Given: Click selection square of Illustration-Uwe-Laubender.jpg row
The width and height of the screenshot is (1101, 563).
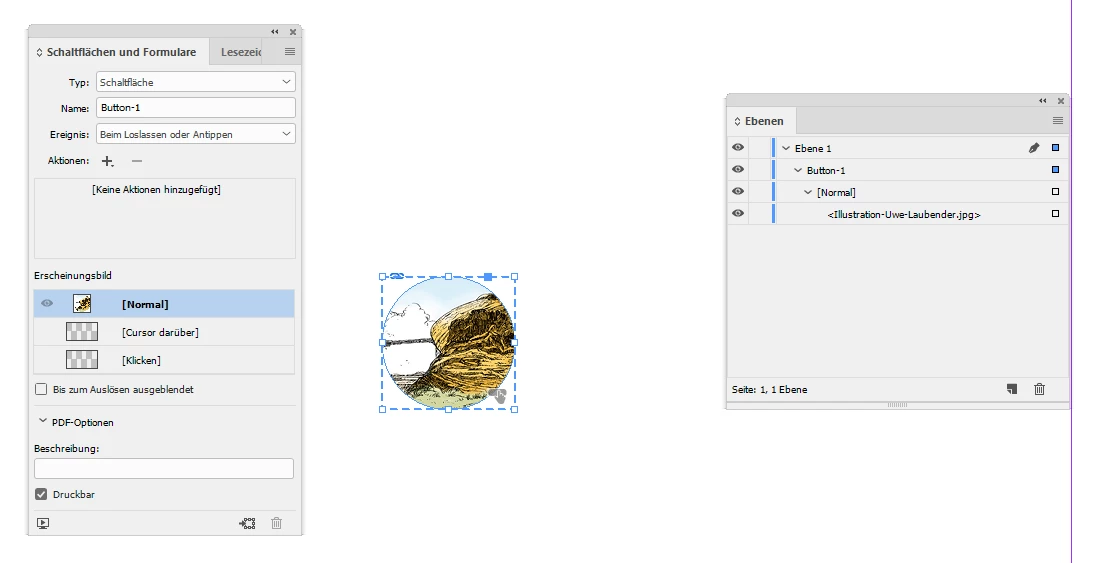Looking at the screenshot, I should 1055,213.
